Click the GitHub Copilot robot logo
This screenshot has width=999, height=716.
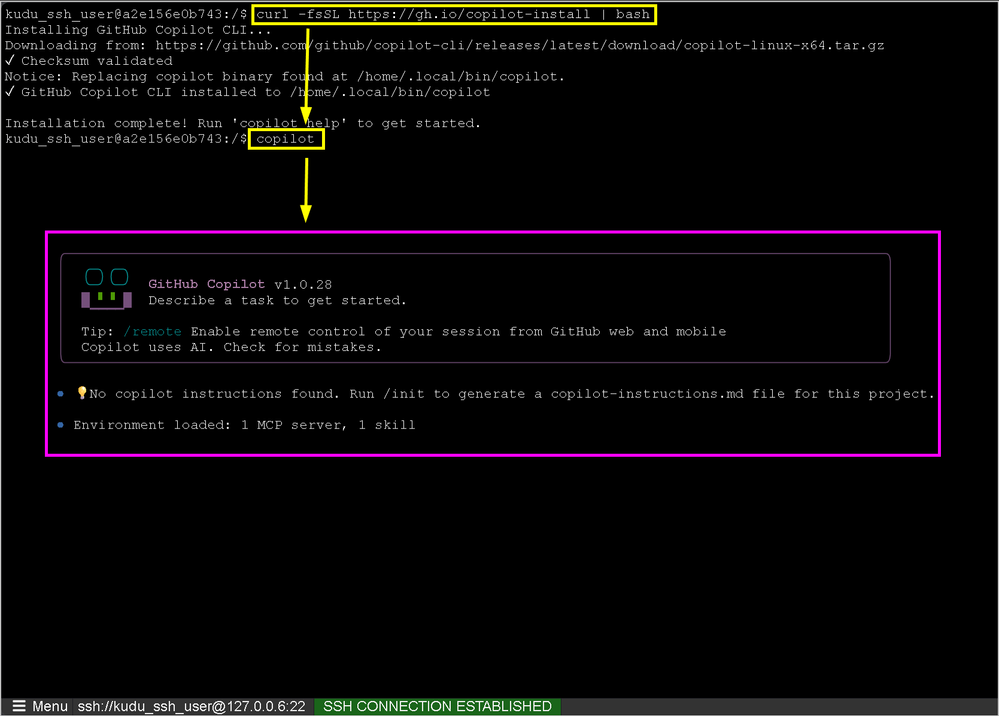coord(106,289)
